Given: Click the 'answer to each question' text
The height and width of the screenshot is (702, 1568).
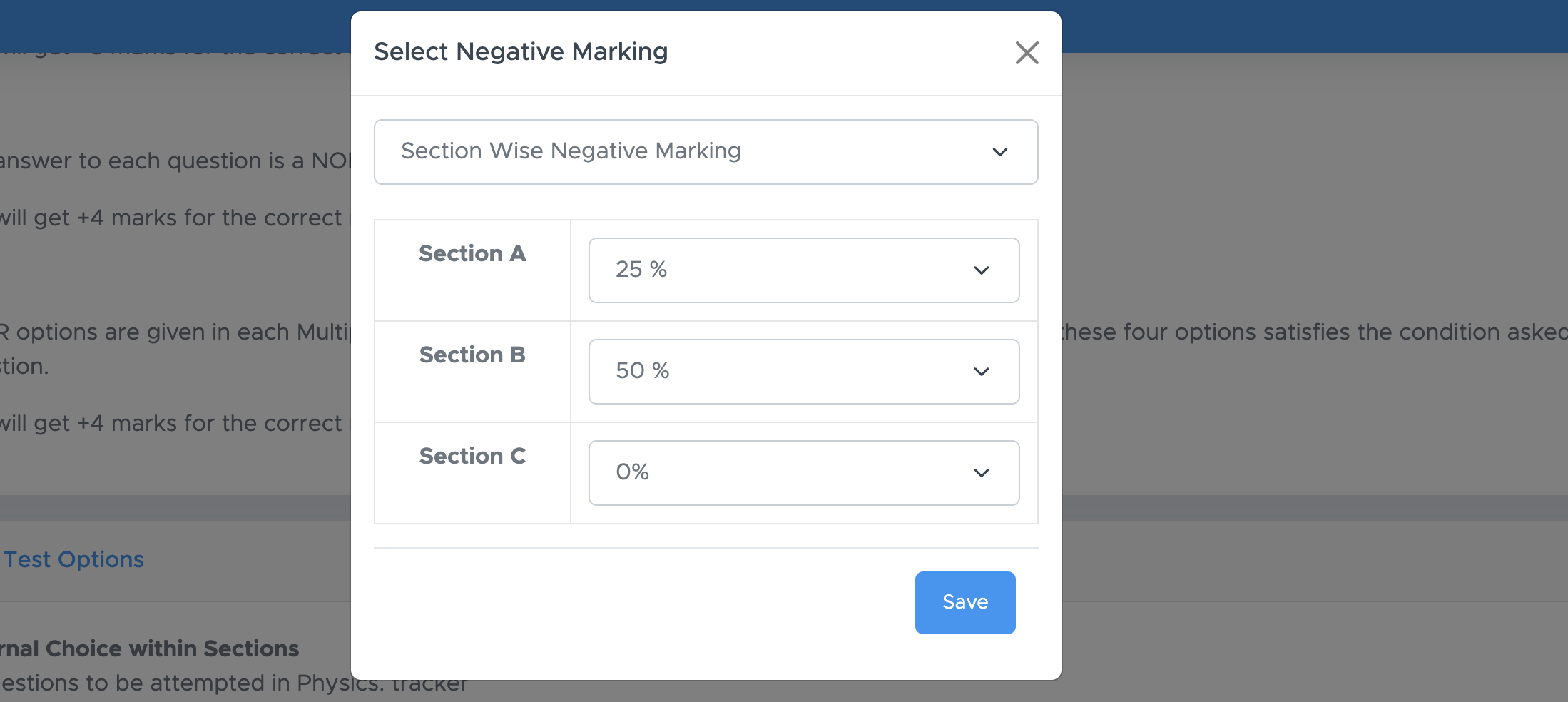Looking at the screenshot, I should (x=143, y=161).
